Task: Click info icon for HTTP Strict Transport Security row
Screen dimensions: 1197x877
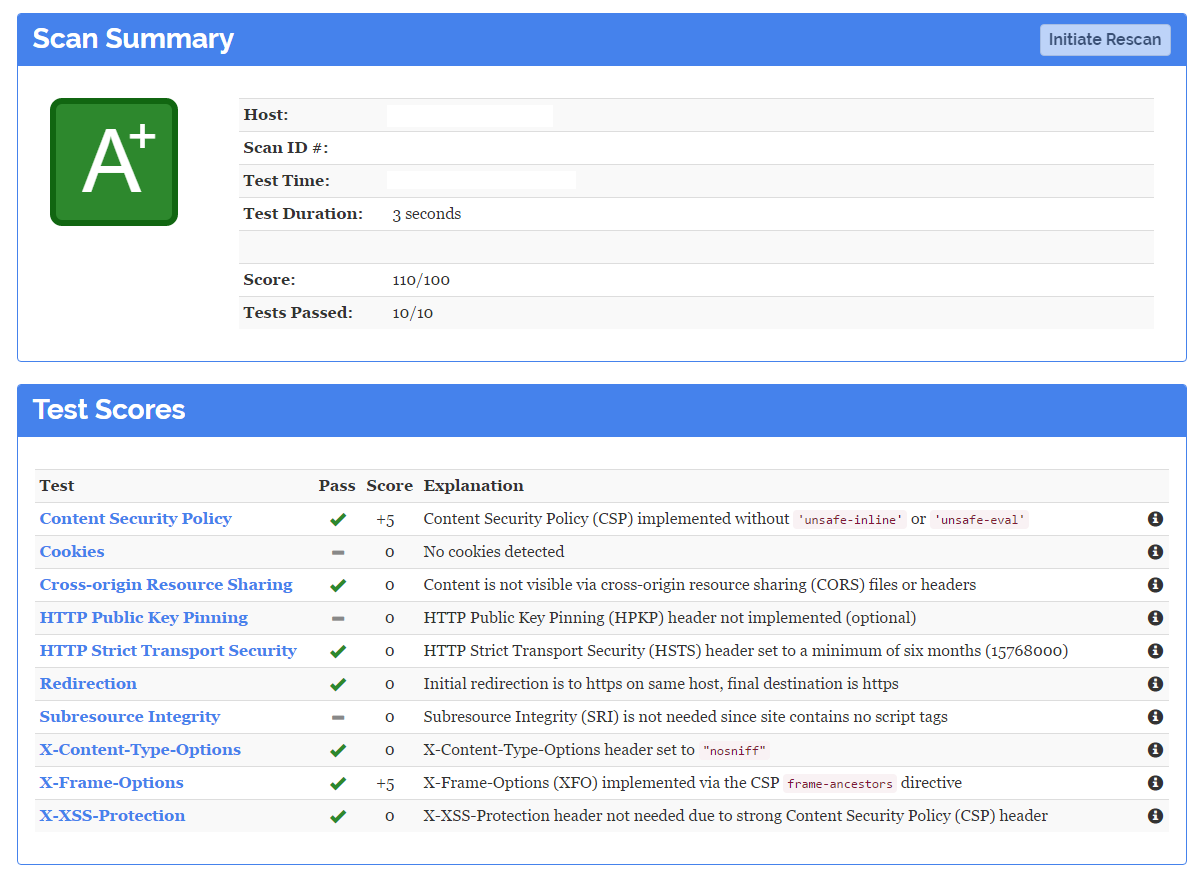Action: pos(1155,650)
